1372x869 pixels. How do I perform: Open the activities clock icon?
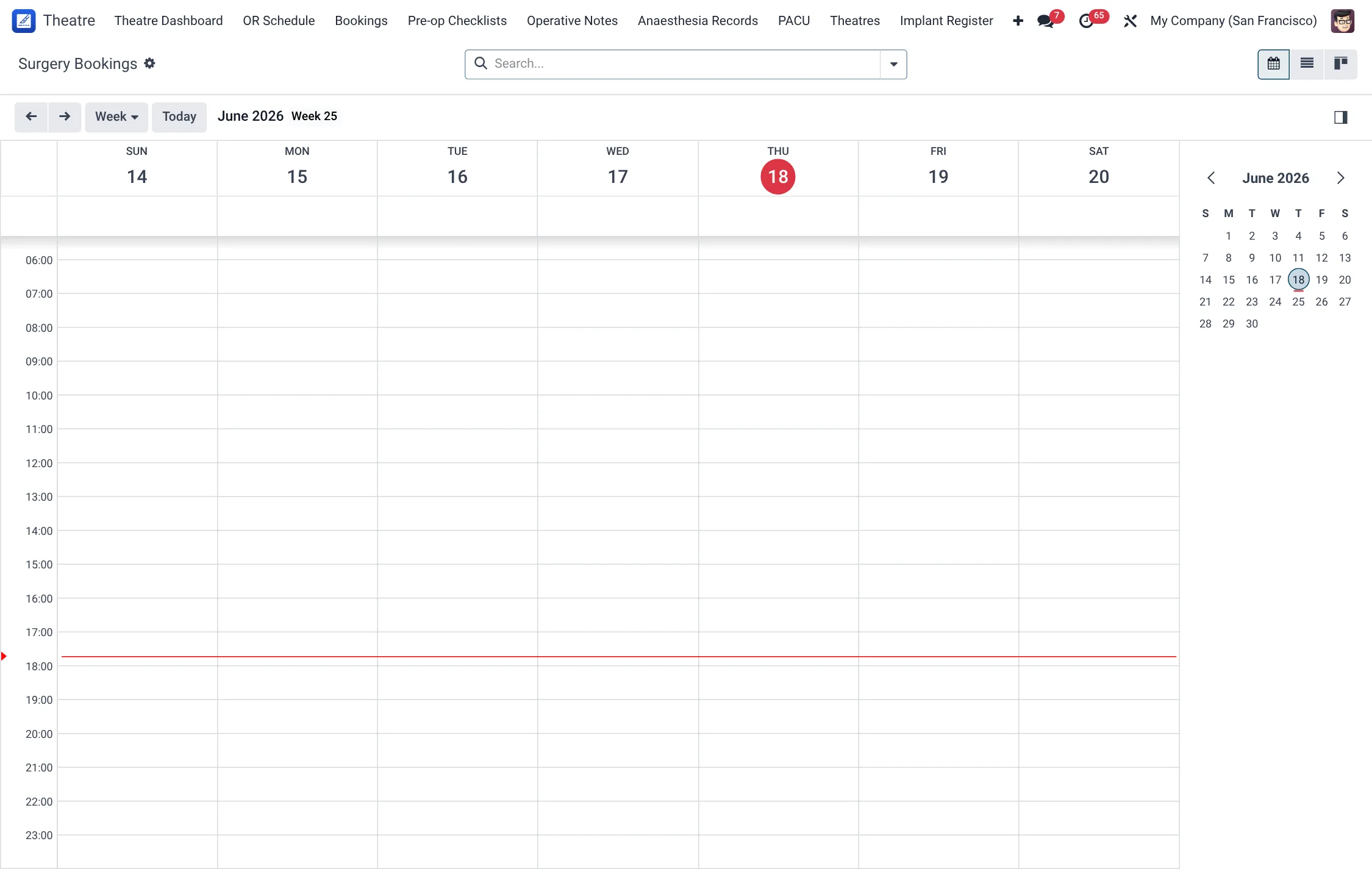tap(1087, 21)
